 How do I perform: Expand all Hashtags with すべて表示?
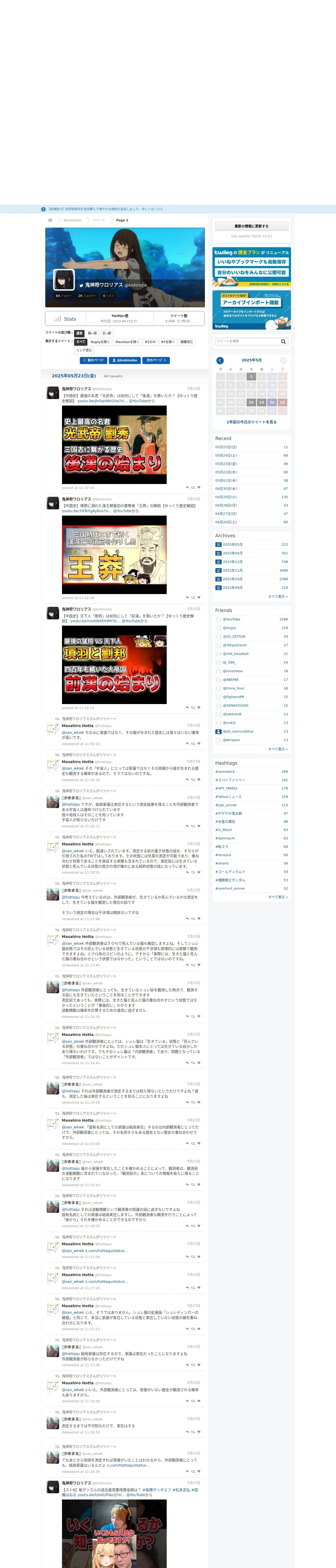coord(278,897)
